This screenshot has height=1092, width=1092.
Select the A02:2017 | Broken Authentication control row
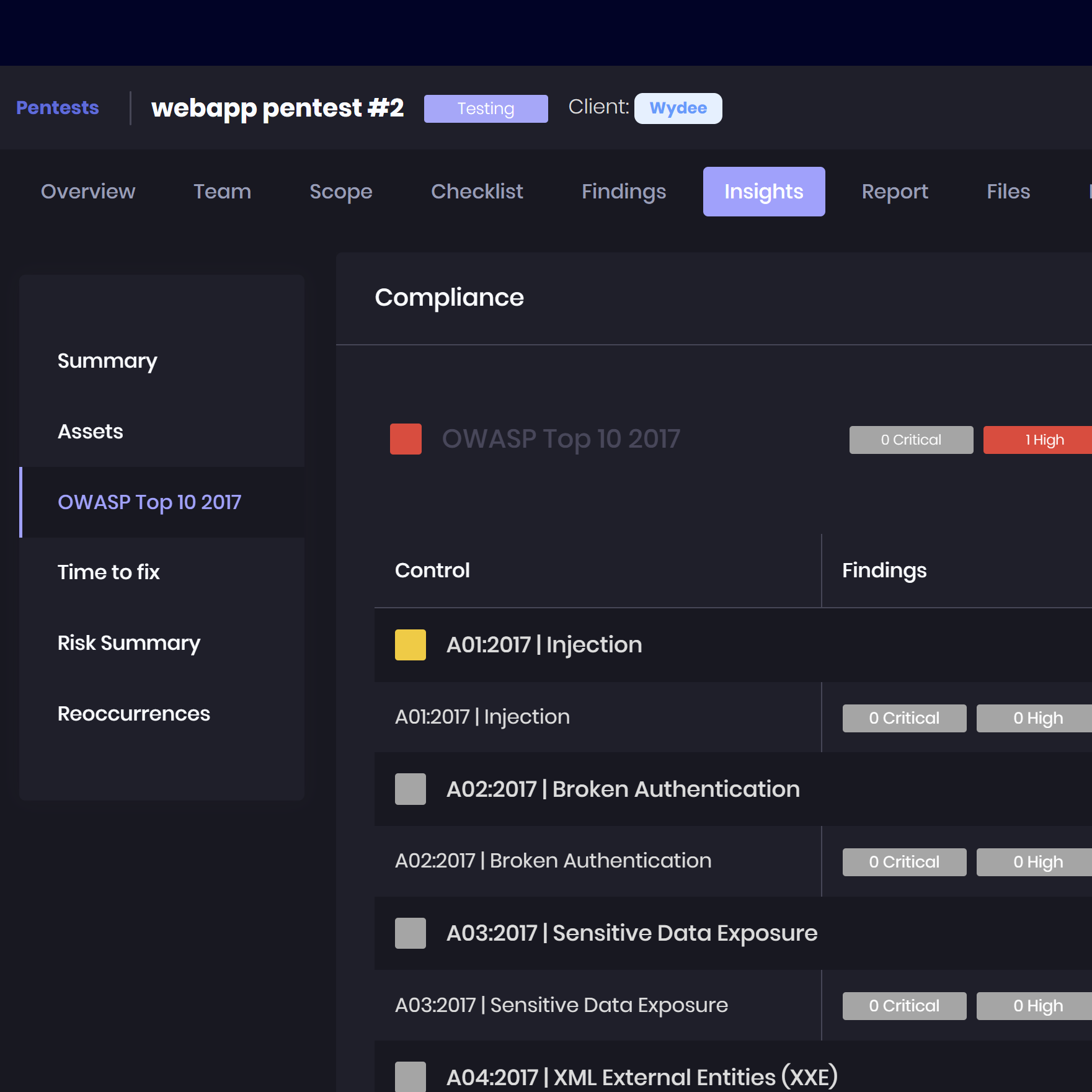tap(553, 861)
